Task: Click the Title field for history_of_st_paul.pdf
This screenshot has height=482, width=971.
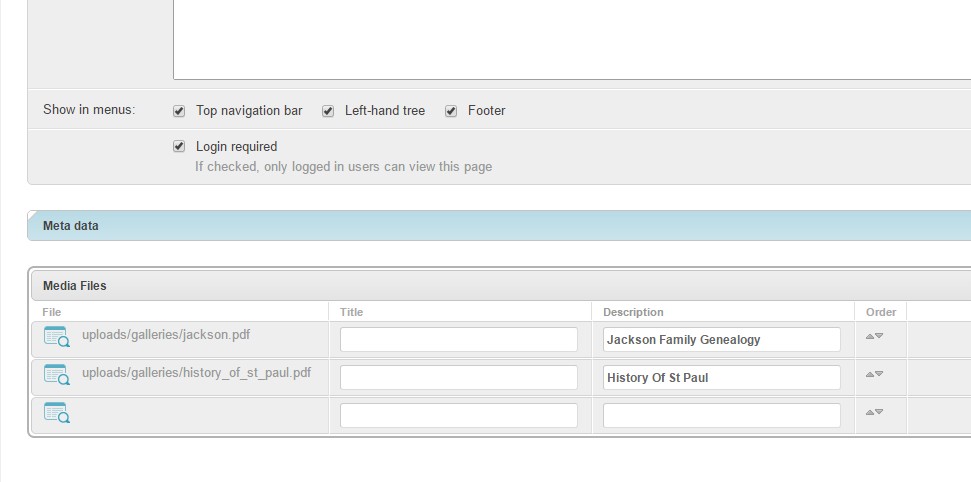Action: (x=459, y=377)
